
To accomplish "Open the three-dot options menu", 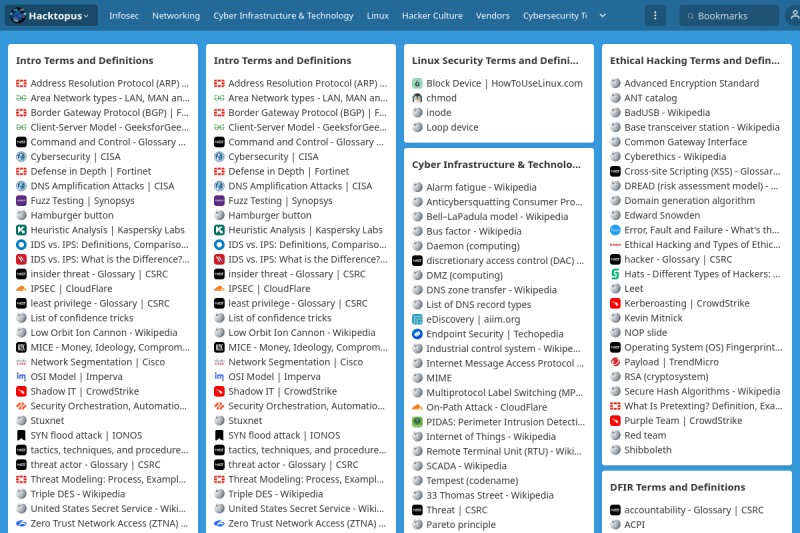I will tap(655, 15).
